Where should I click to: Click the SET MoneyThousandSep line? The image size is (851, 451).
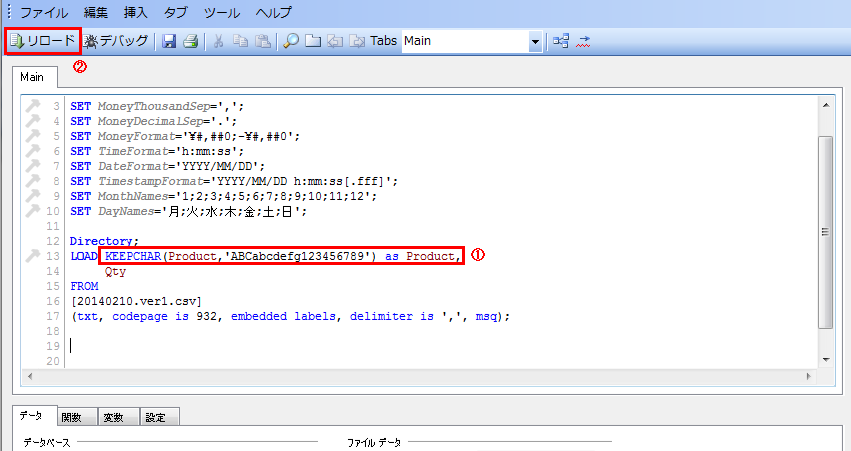(x=157, y=106)
